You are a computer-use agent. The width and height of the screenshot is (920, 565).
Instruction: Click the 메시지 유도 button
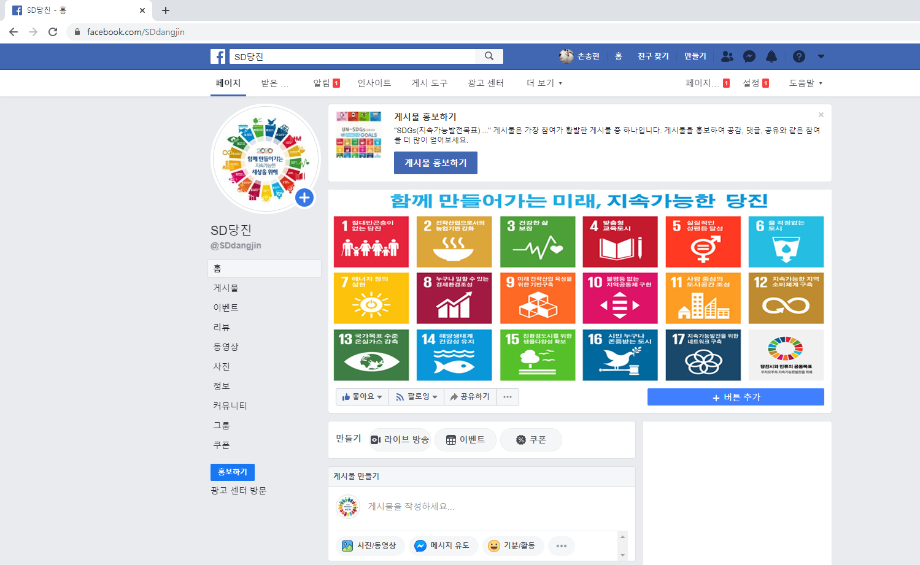[443, 546]
